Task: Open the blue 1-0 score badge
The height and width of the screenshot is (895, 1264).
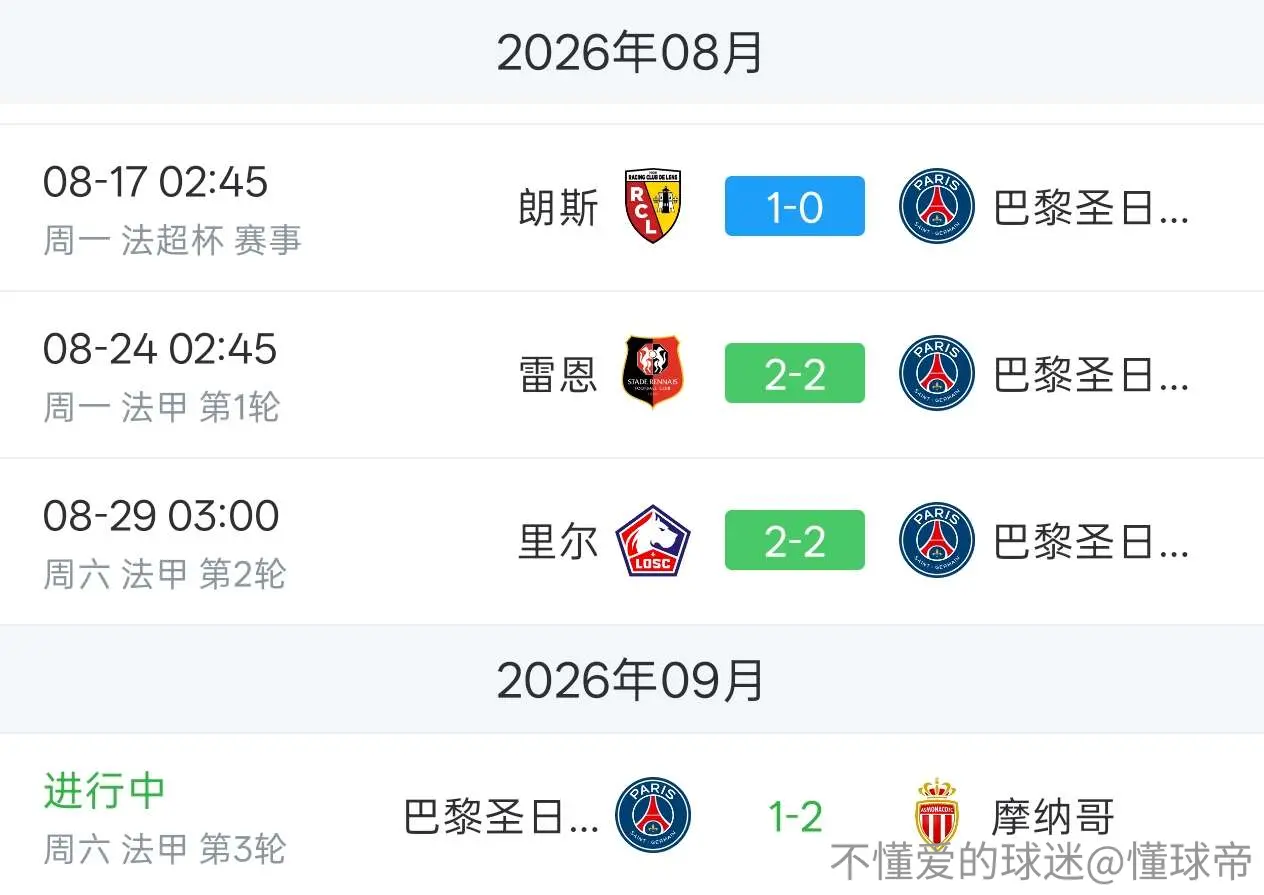Action: click(795, 207)
